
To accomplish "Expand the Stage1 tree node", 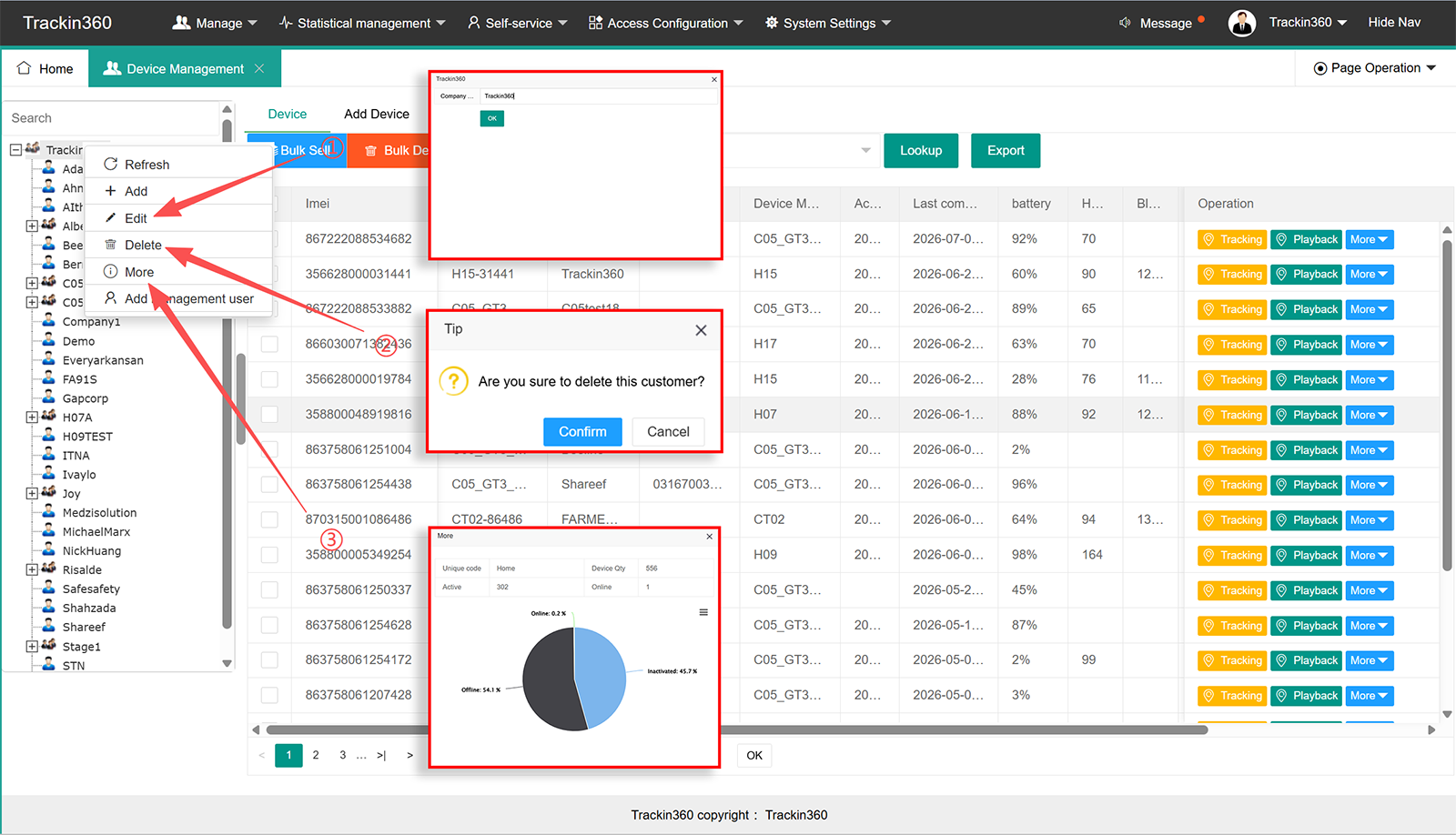I will 32,646.
